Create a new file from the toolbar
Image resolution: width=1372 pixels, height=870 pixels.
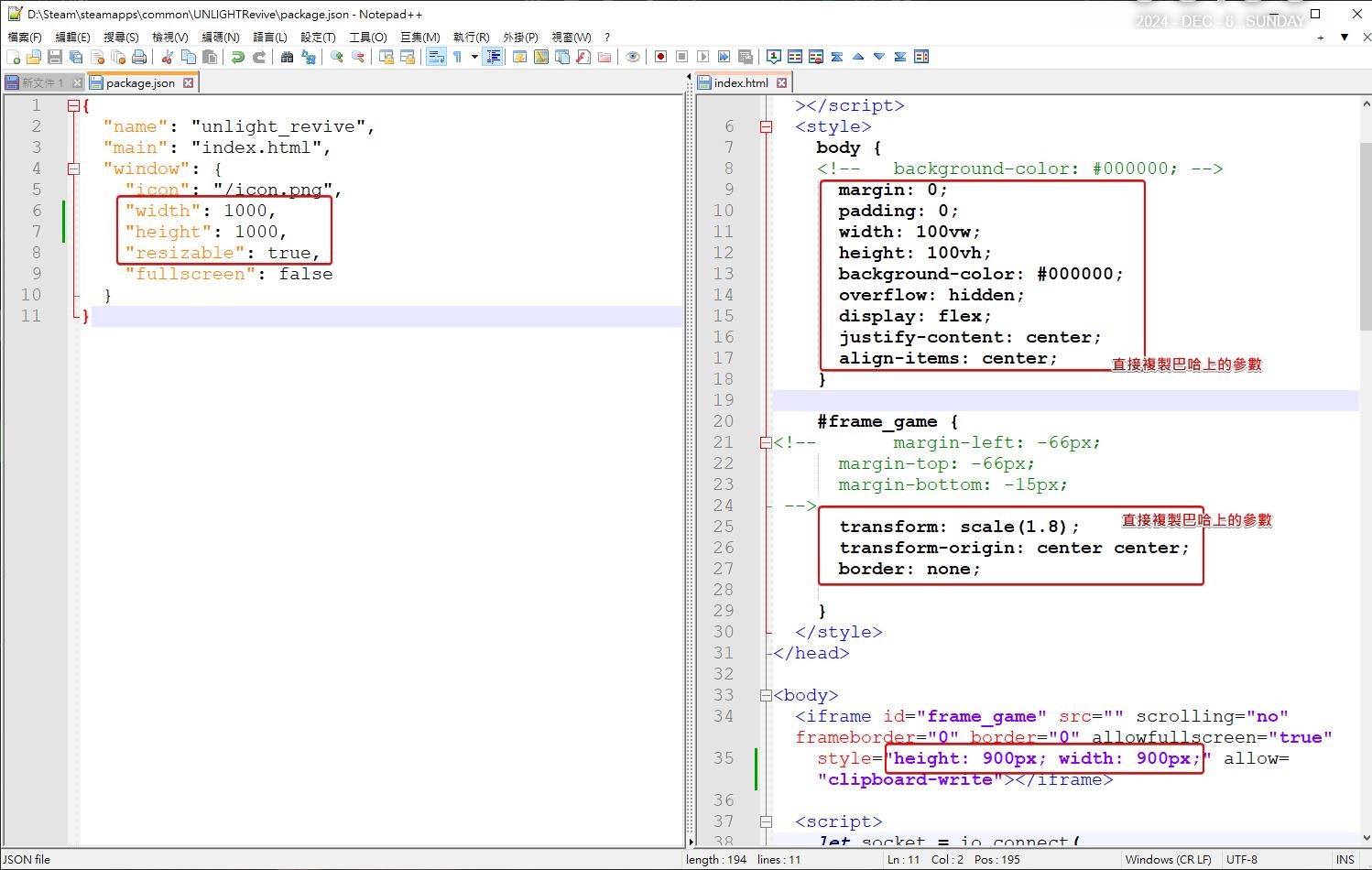click(13, 57)
